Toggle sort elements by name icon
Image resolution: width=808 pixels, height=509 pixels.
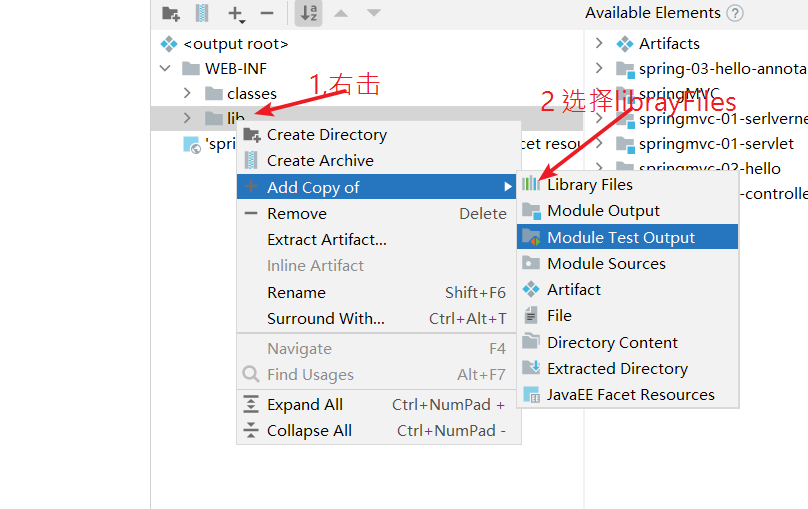[x=308, y=13]
